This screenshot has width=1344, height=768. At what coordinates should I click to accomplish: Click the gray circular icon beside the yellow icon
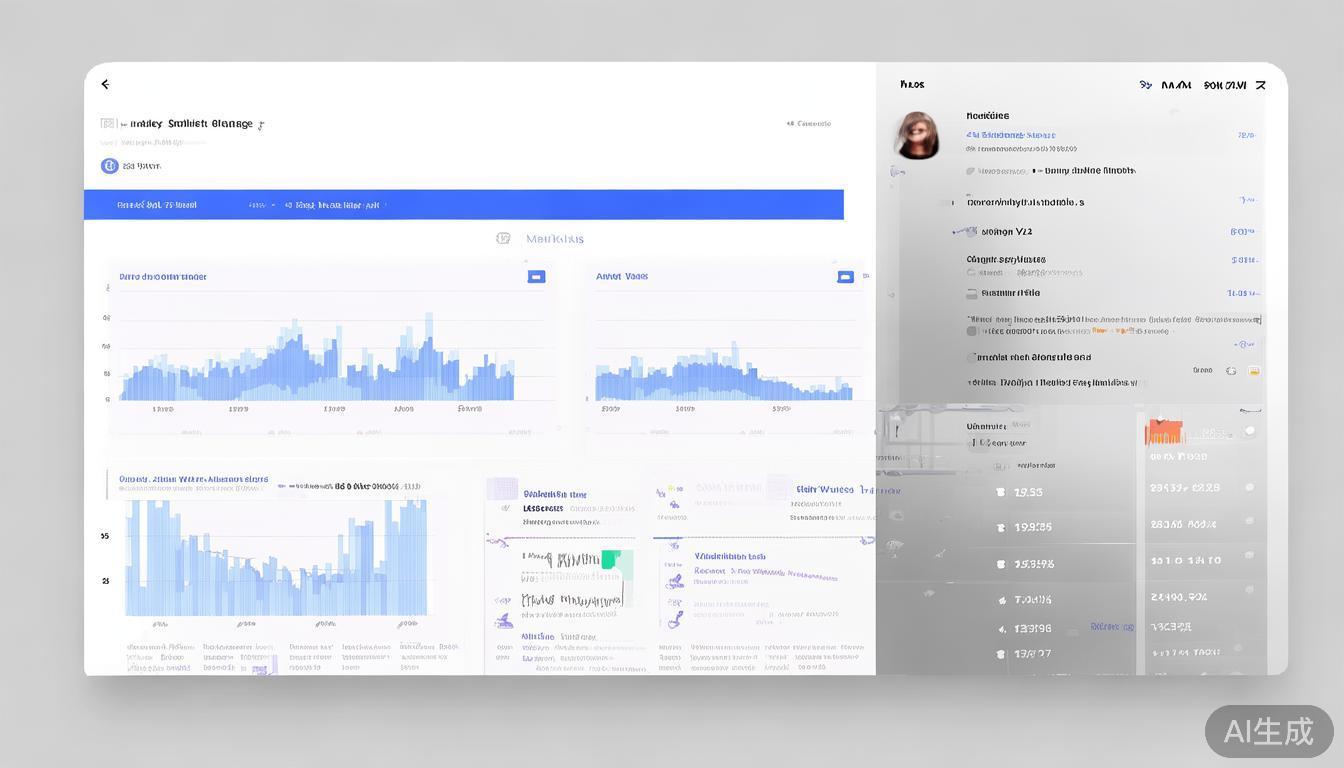[1231, 371]
